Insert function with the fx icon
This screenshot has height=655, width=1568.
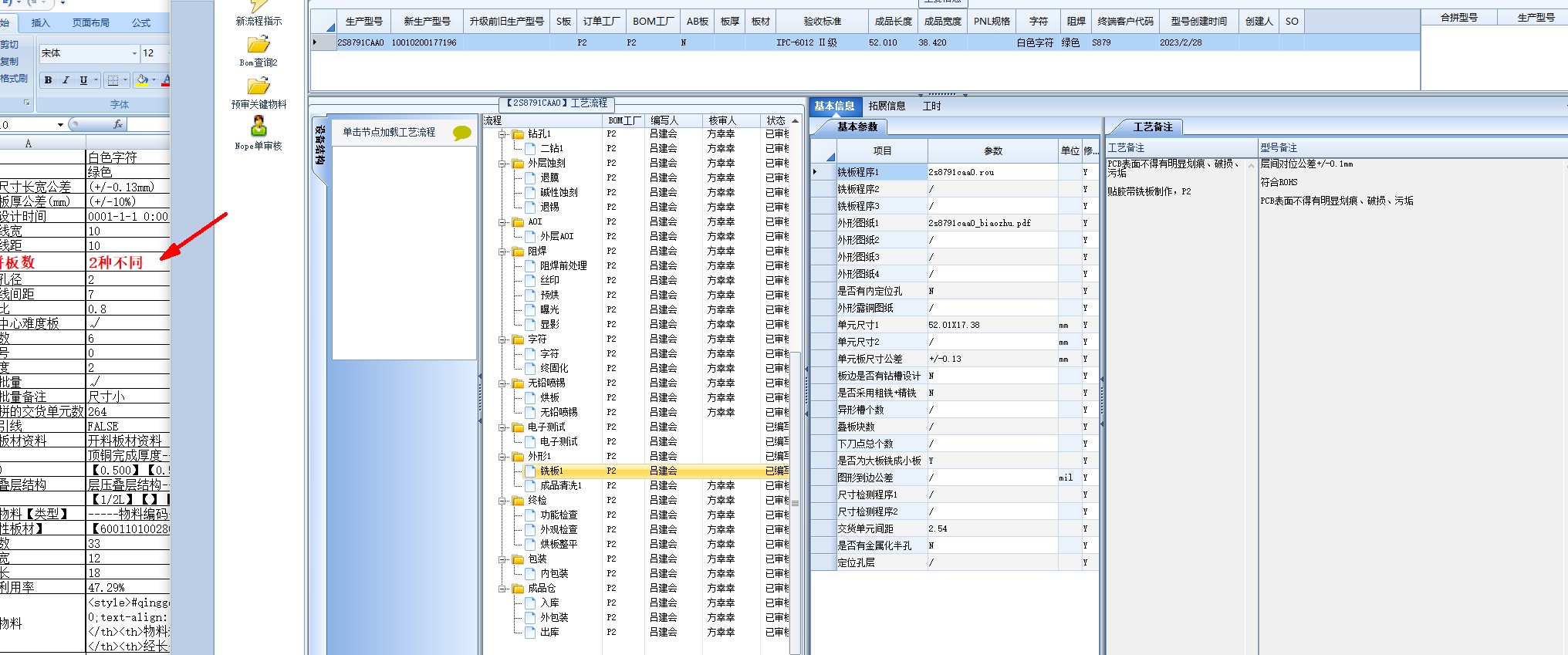pyautogui.click(x=118, y=124)
